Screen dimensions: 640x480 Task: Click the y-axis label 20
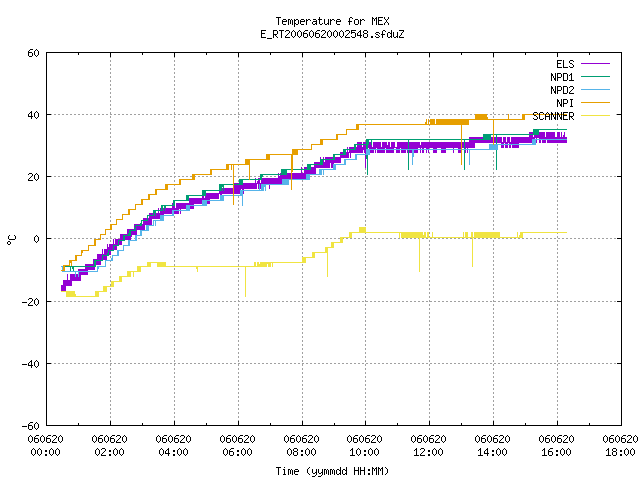[33, 178]
